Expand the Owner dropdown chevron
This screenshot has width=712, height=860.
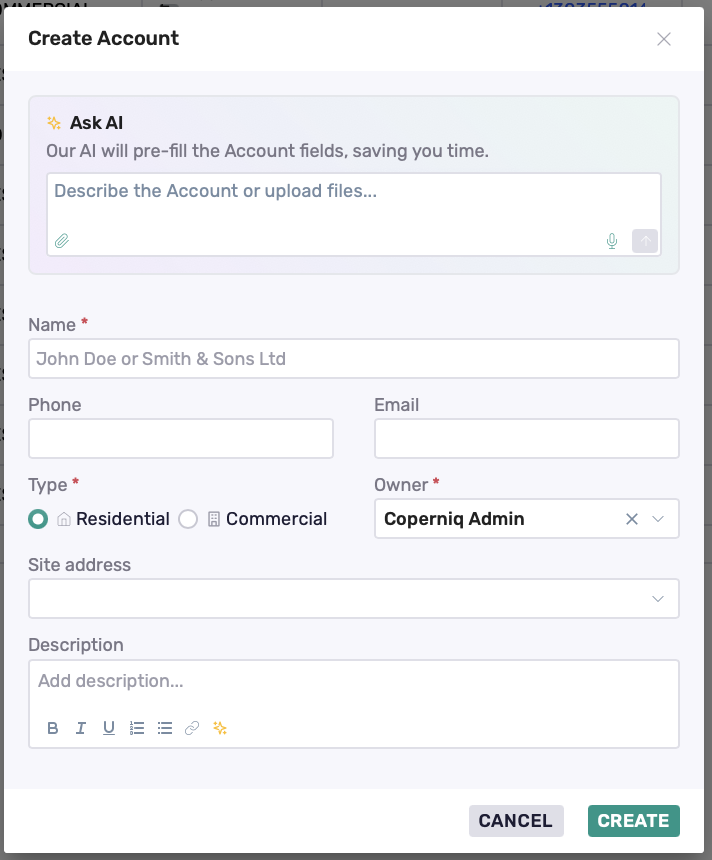[658, 519]
